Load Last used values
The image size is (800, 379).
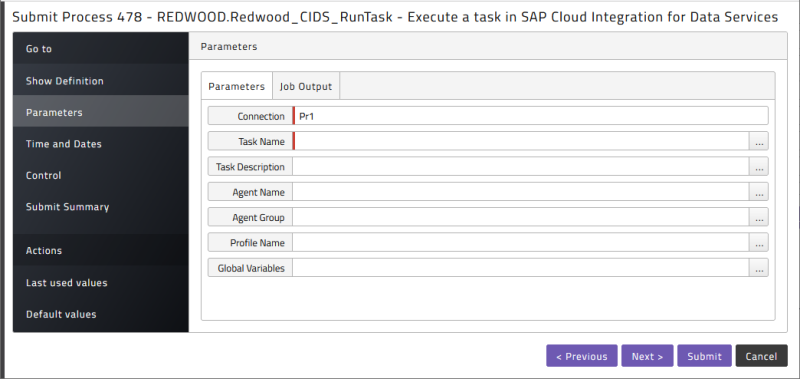click(101, 283)
